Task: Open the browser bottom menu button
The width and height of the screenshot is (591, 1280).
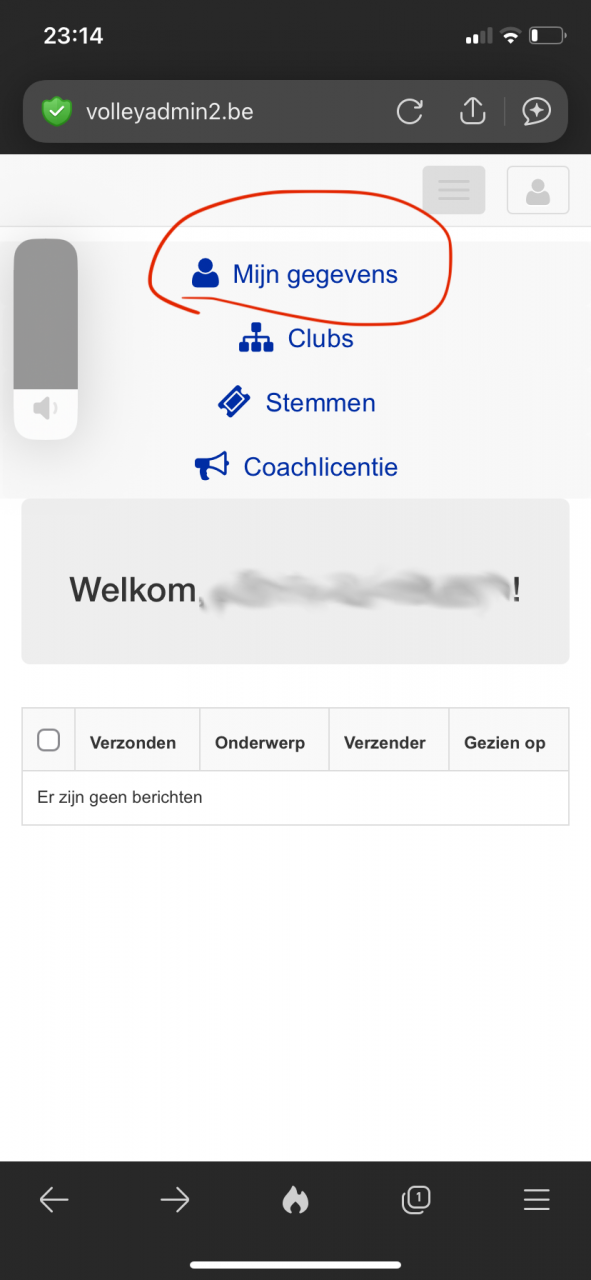Action: (537, 1199)
